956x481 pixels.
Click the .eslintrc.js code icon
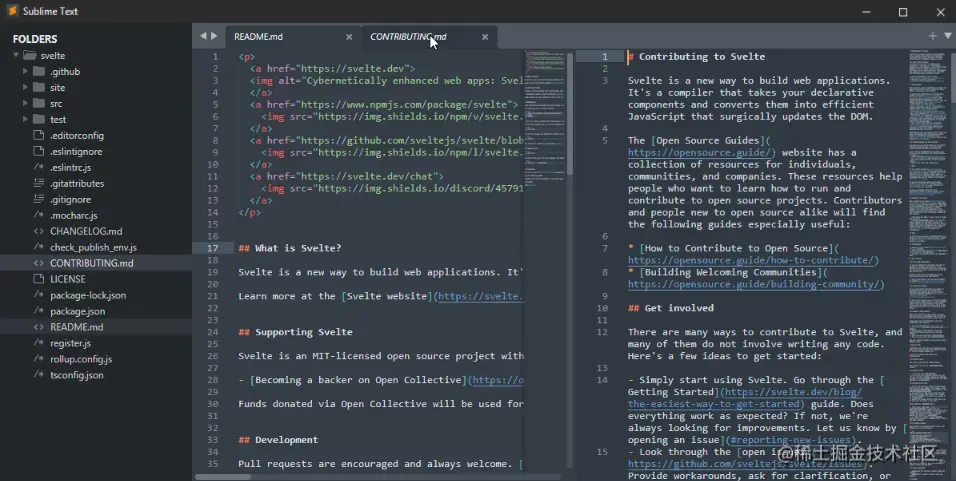click(x=39, y=167)
